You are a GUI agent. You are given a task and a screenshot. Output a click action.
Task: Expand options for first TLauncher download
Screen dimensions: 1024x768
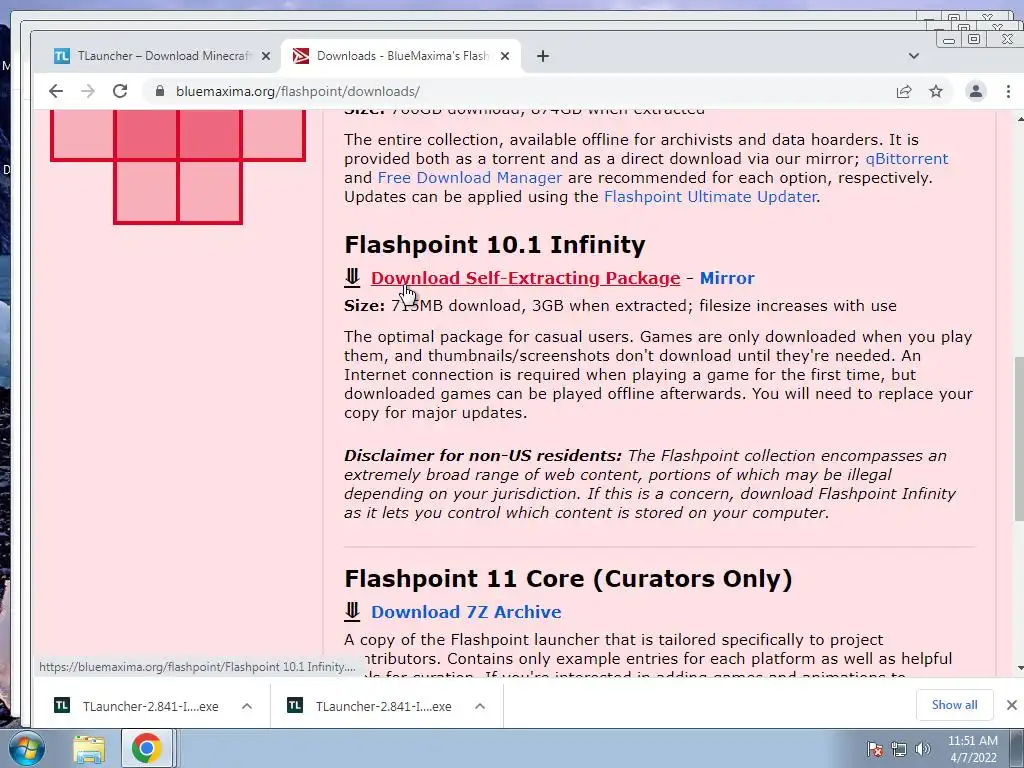[x=247, y=706]
